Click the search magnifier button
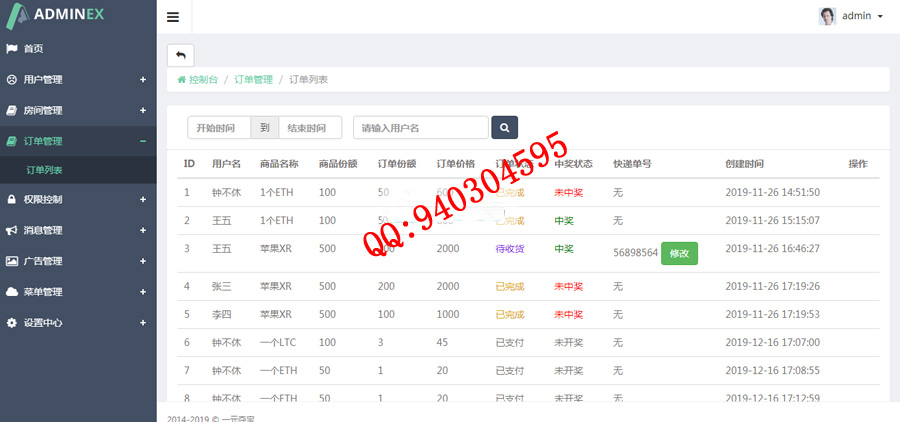The image size is (900, 422). point(504,128)
